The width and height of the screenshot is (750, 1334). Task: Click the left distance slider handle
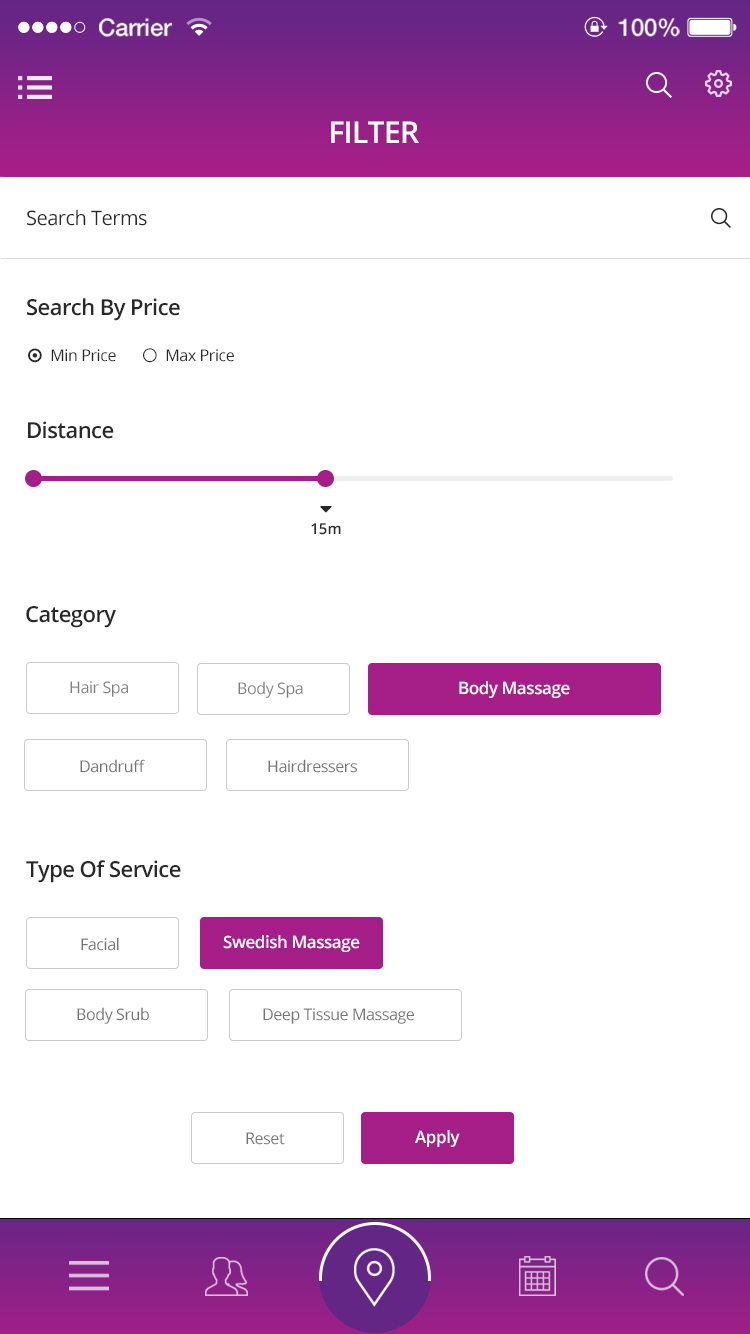coord(33,478)
